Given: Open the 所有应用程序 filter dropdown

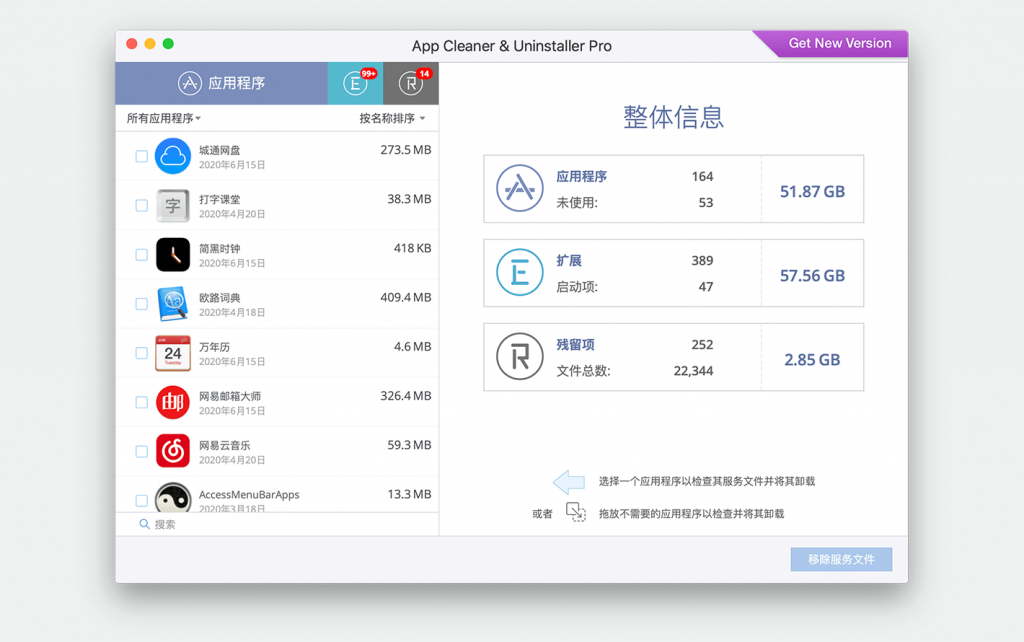Looking at the screenshot, I should (x=163, y=118).
